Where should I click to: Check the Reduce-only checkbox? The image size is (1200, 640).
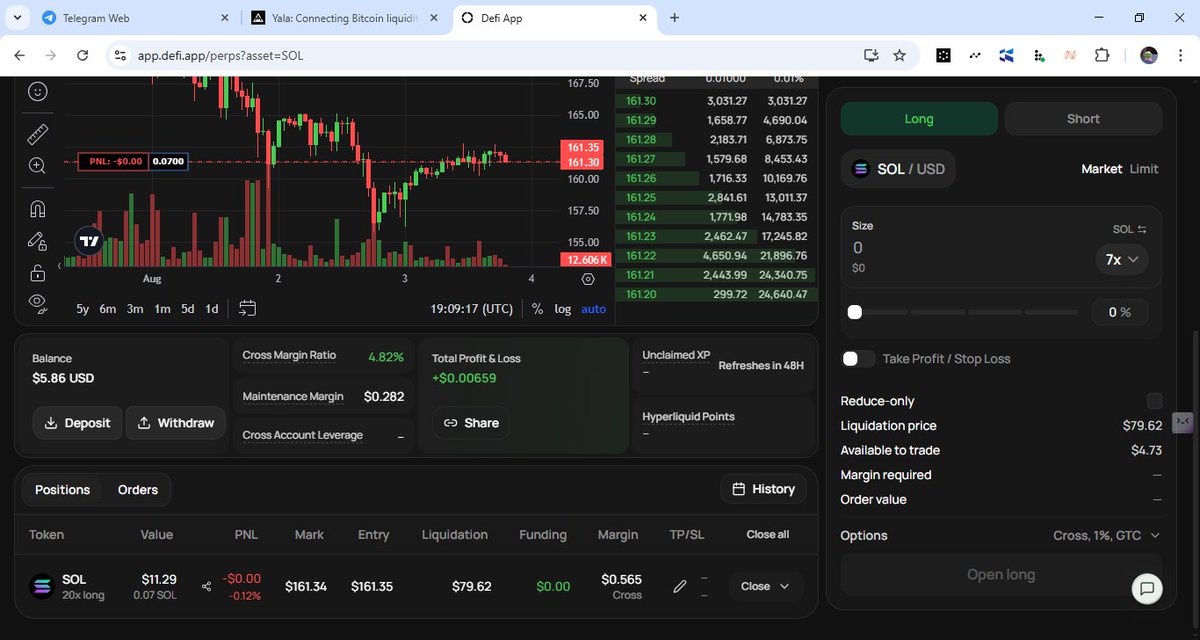click(1154, 401)
